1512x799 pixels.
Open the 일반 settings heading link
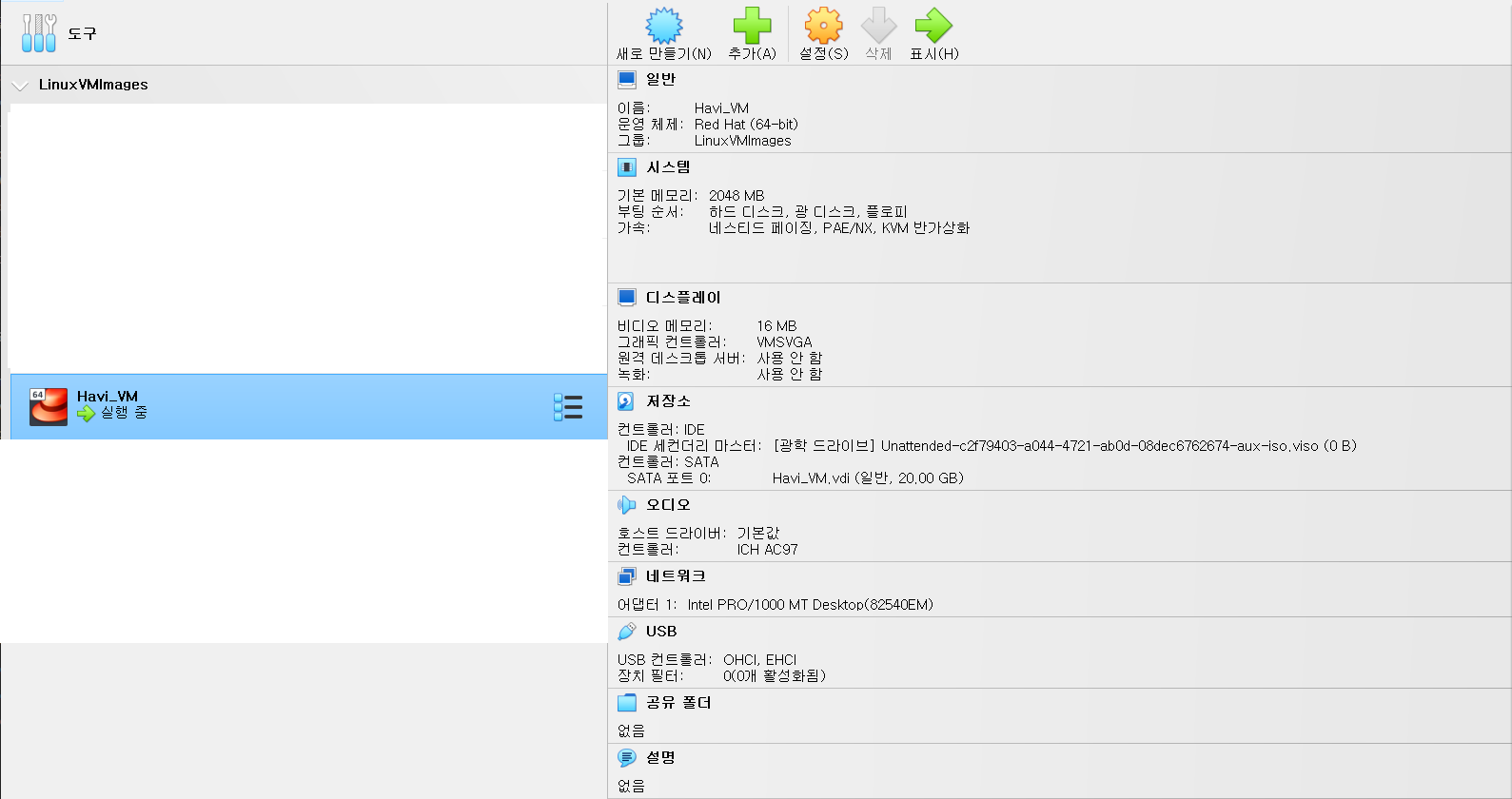[x=660, y=80]
